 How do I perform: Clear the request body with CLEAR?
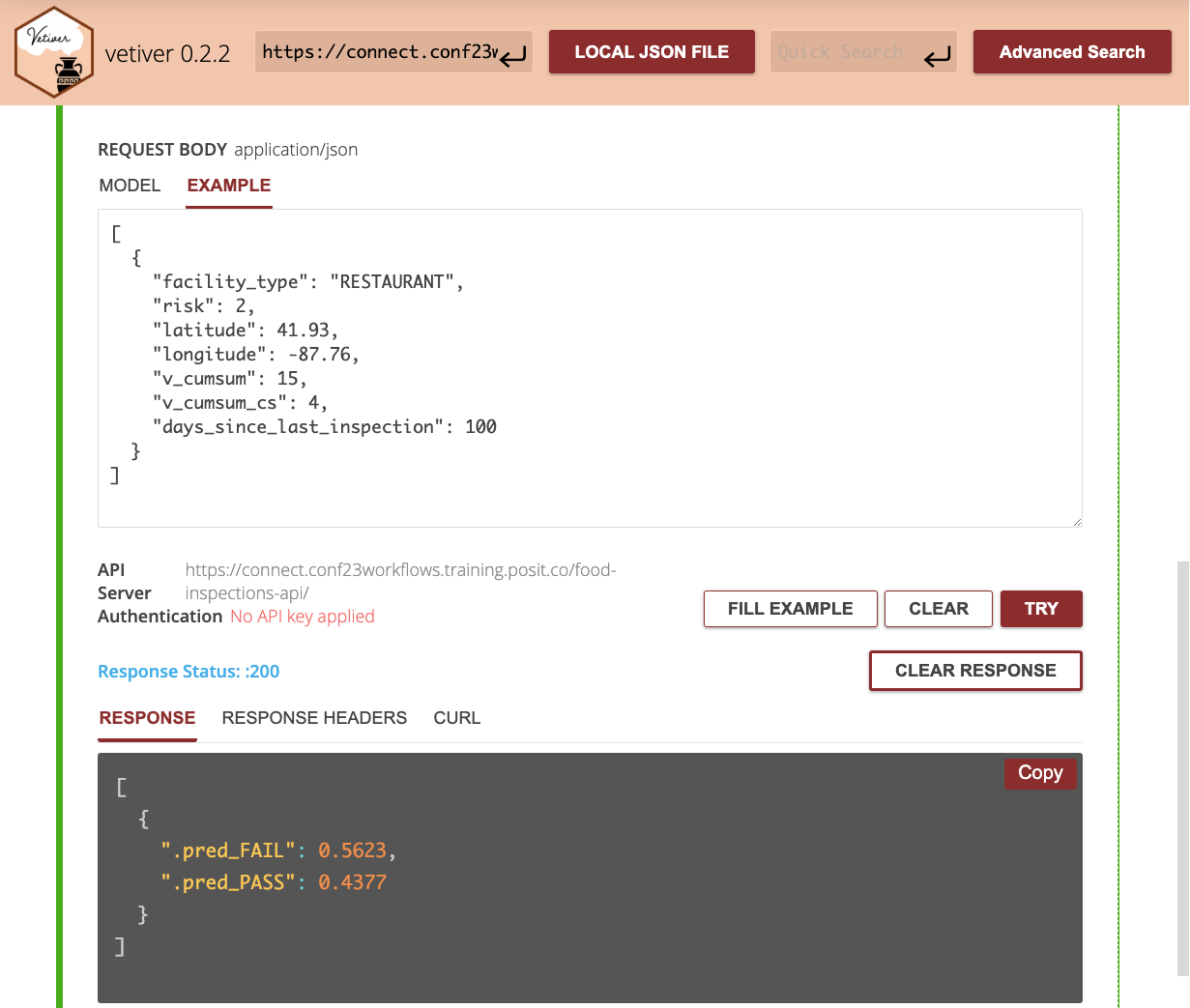pos(938,609)
